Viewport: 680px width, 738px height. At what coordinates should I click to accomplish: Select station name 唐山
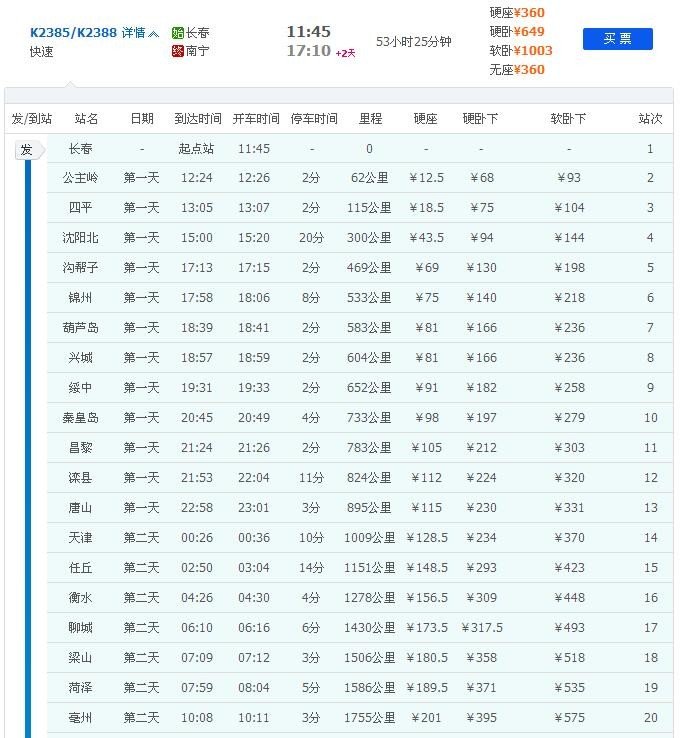80,508
